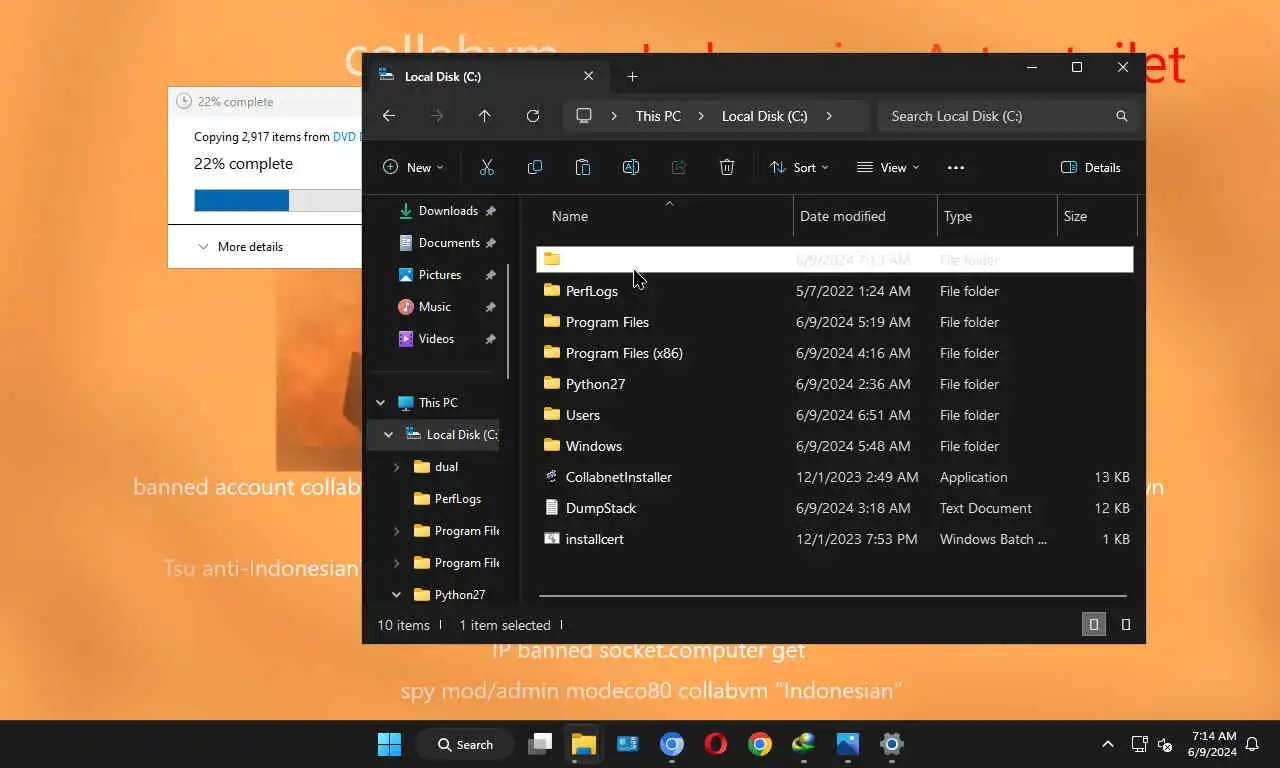This screenshot has height=768, width=1280.
Task: Open Task View on the taskbar
Action: (x=540, y=744)
